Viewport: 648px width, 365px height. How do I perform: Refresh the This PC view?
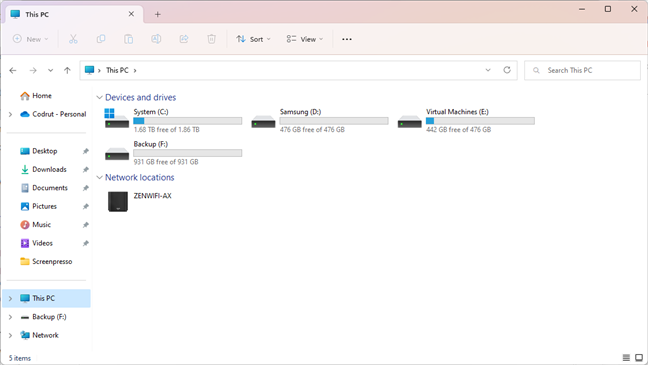[507, 70]
